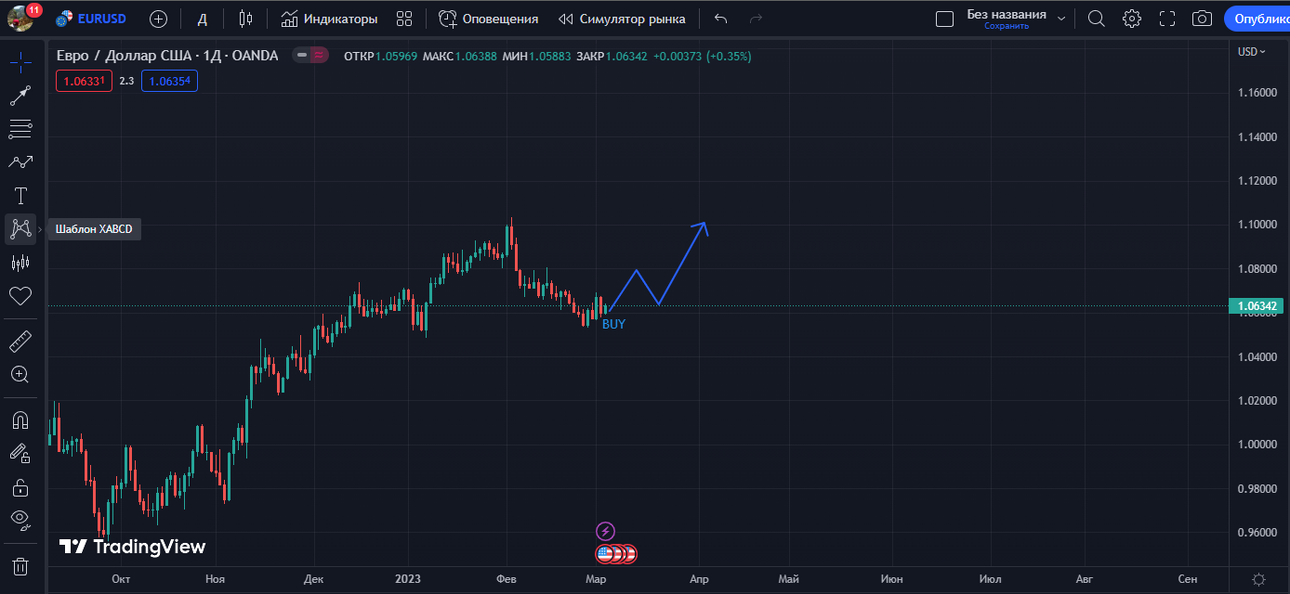1290x594 pixels.
Task: Select the chart layout square icon
Action: [944, 19]
